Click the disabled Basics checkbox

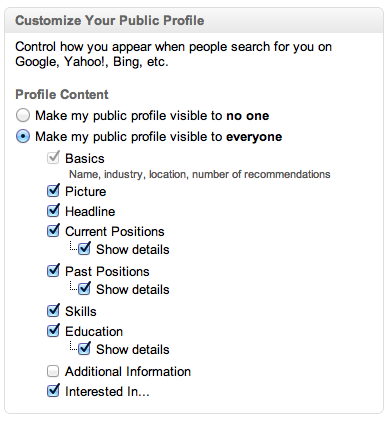53,157
